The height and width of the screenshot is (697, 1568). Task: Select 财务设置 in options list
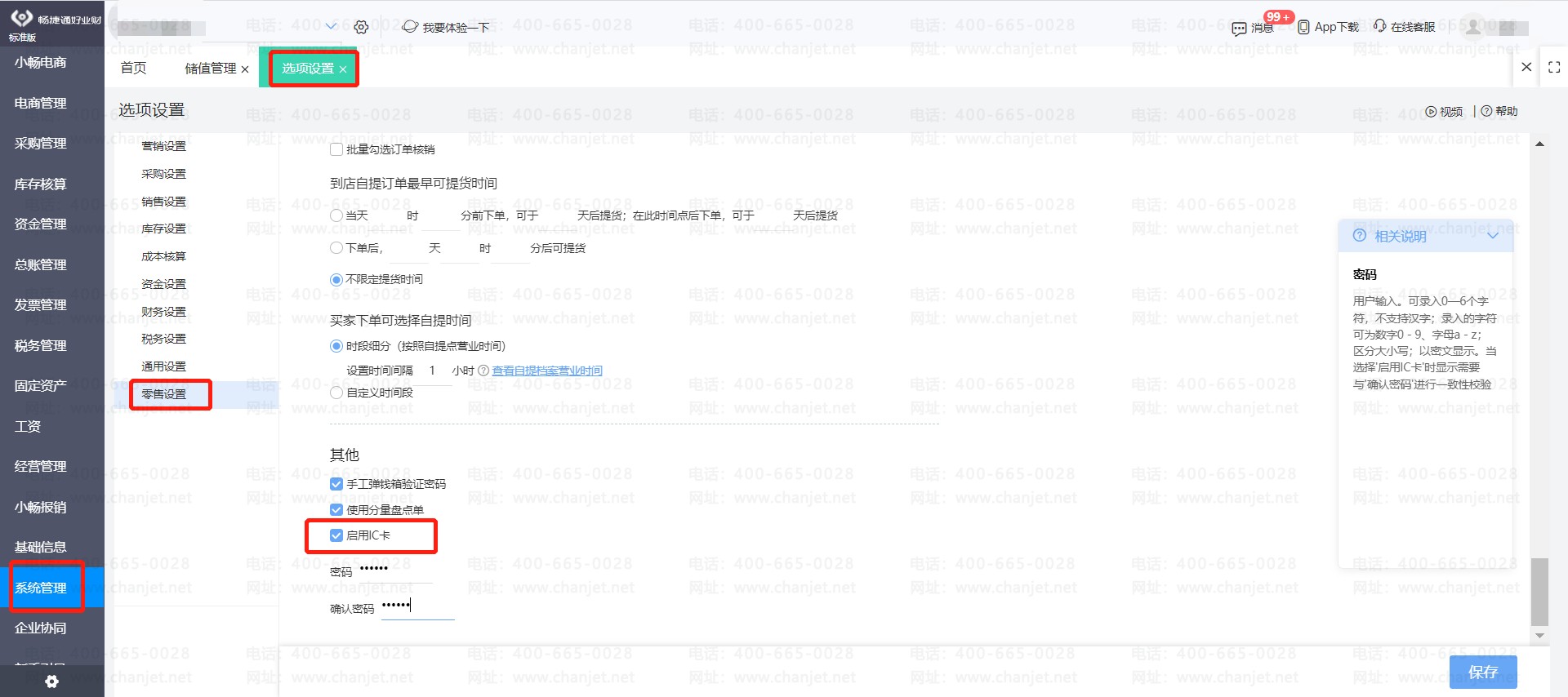click(x=163, y=312)
